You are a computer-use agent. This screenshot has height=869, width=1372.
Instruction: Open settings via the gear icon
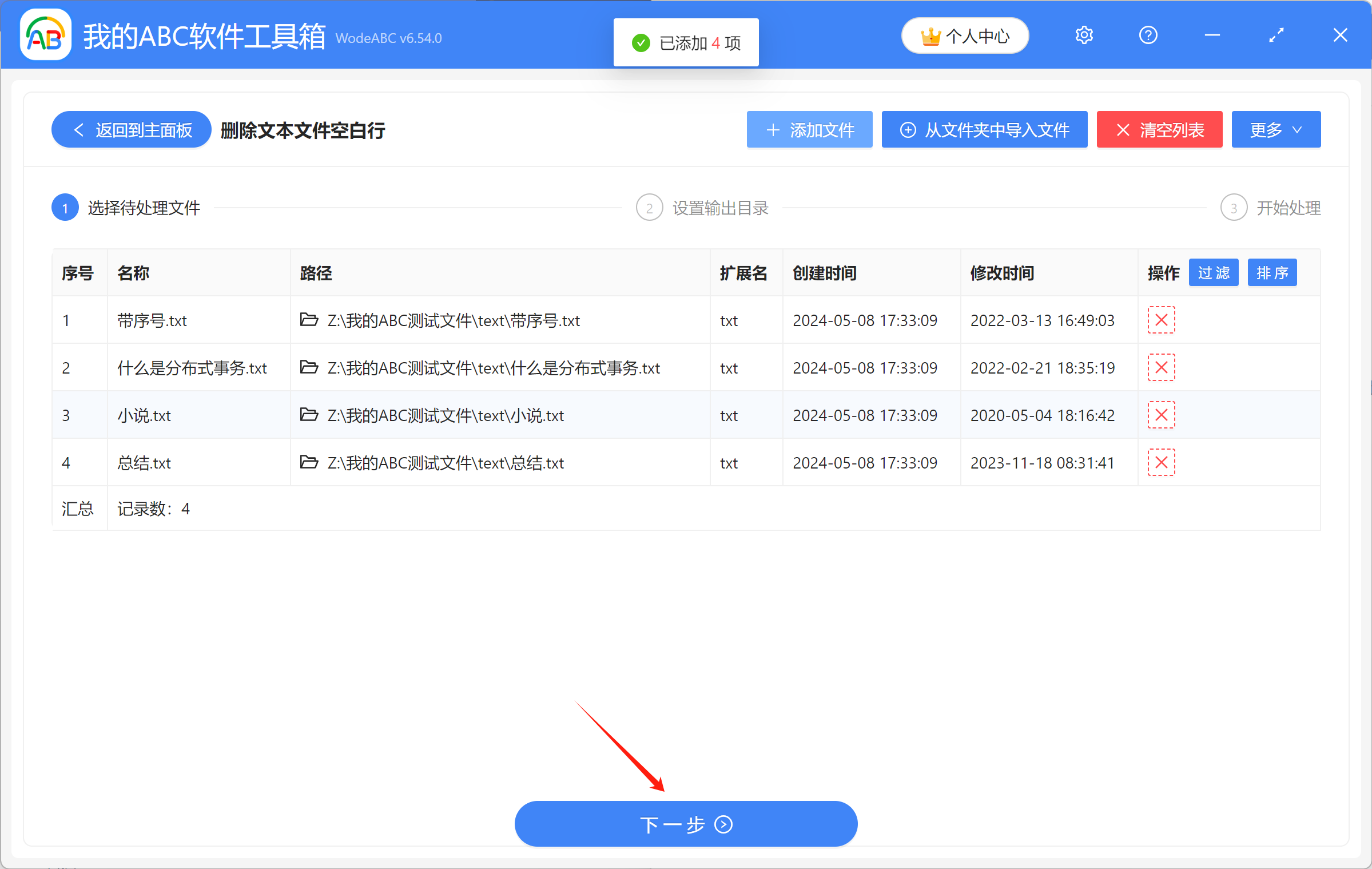pos(1084,35)
